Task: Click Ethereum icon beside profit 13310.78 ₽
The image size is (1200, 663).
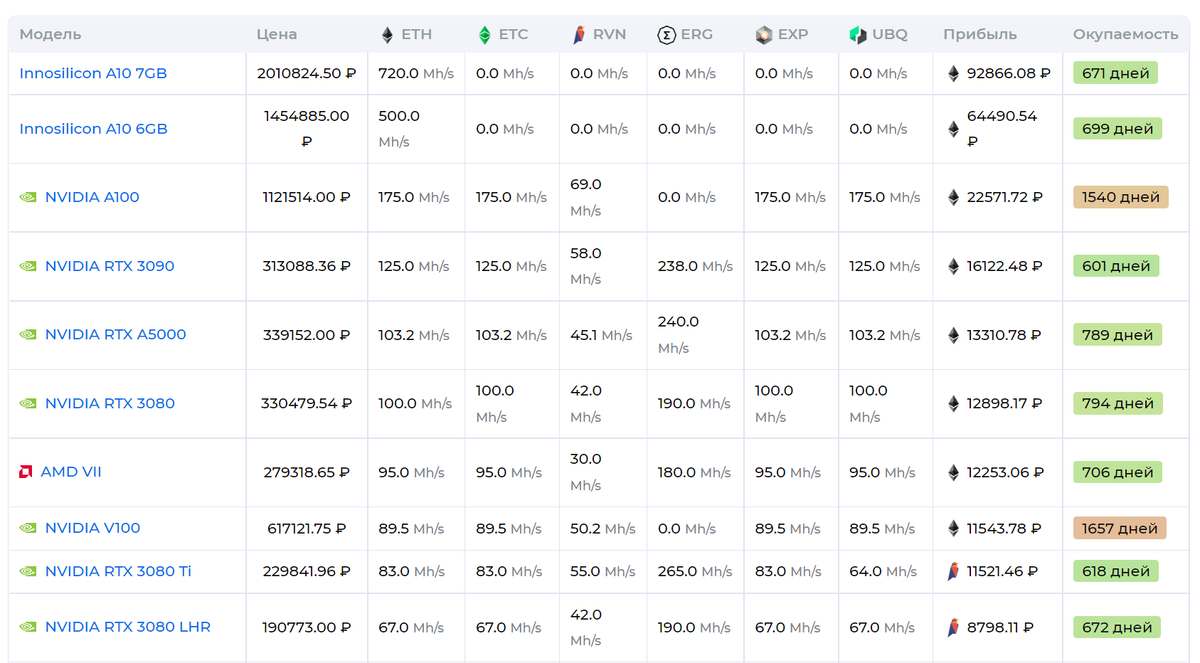Action: click(953, 335)
